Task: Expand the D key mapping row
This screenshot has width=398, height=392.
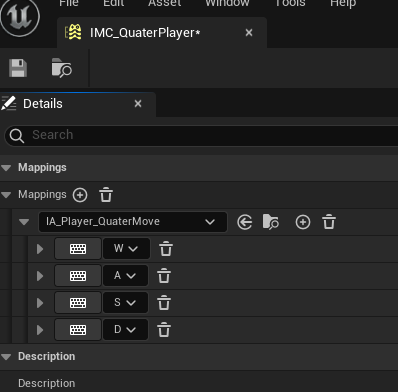Action: tap(40, 330)
